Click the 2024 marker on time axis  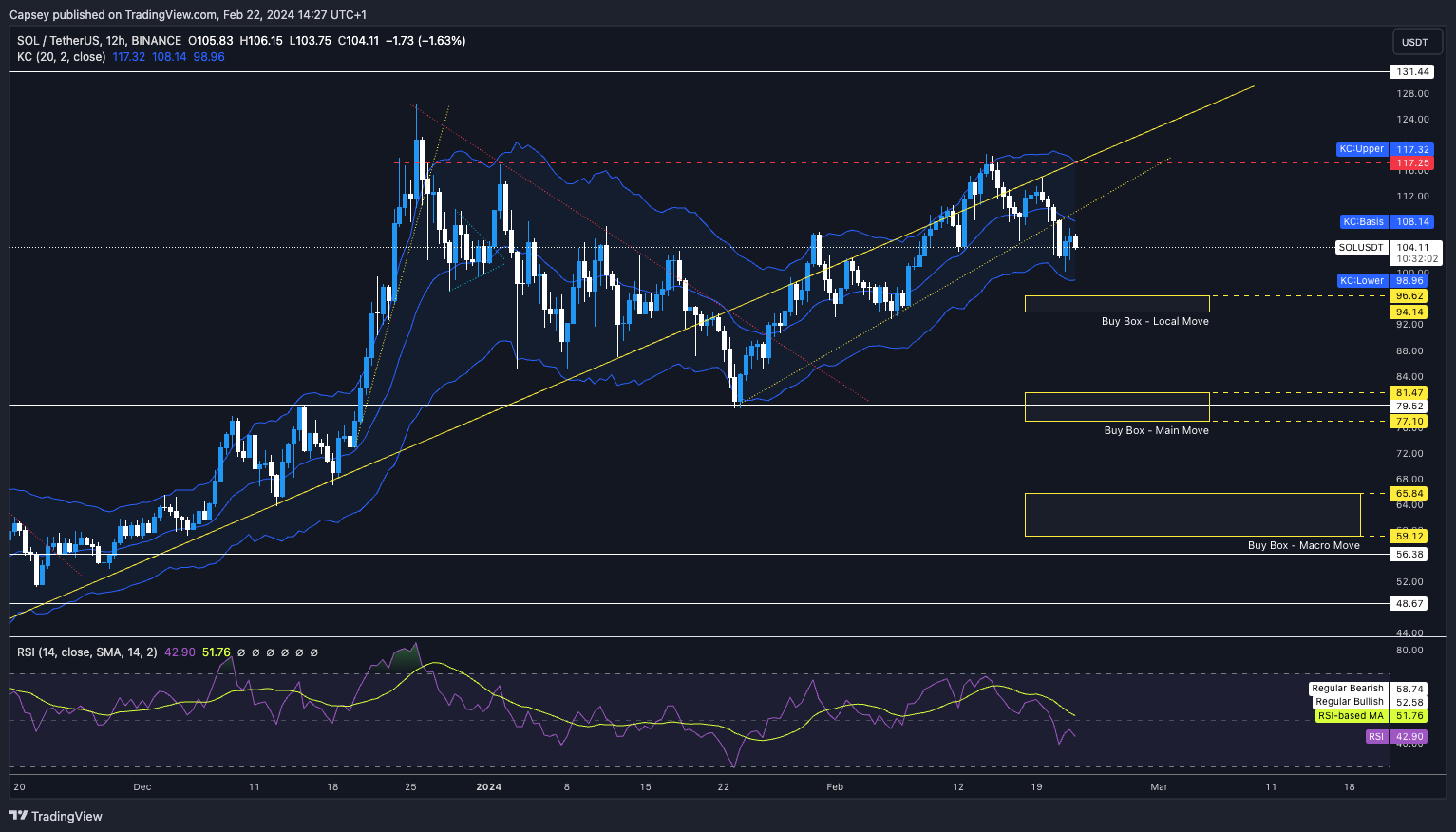[488, 786]
